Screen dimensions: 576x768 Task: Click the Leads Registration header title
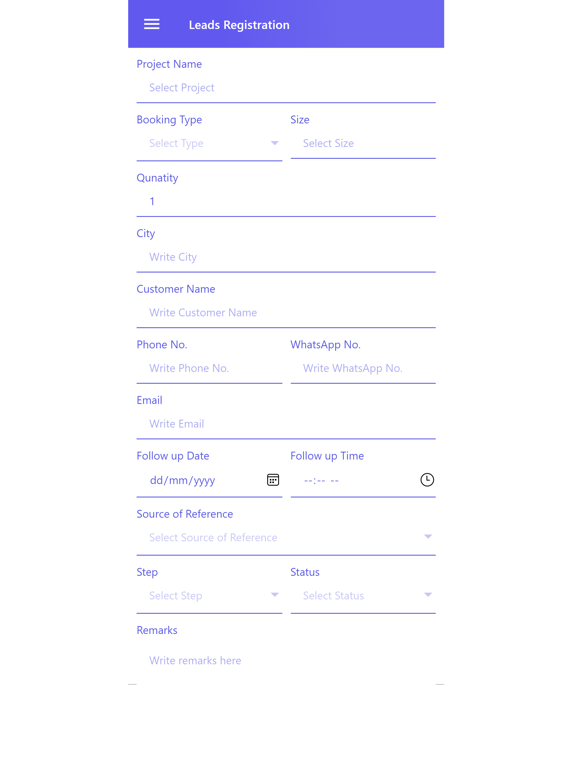tap(239, 25)
